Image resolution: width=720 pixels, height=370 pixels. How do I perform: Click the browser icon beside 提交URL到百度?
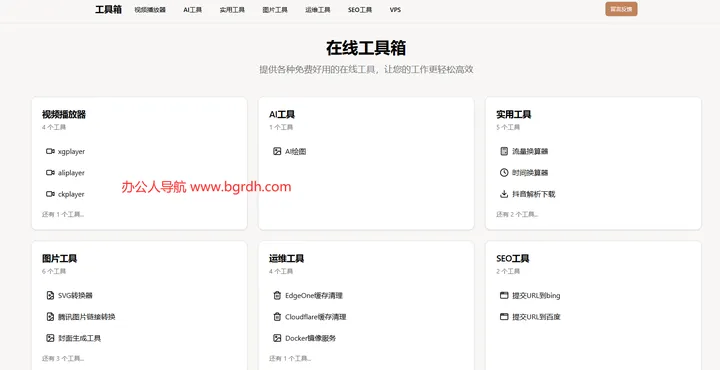(504, 317)
